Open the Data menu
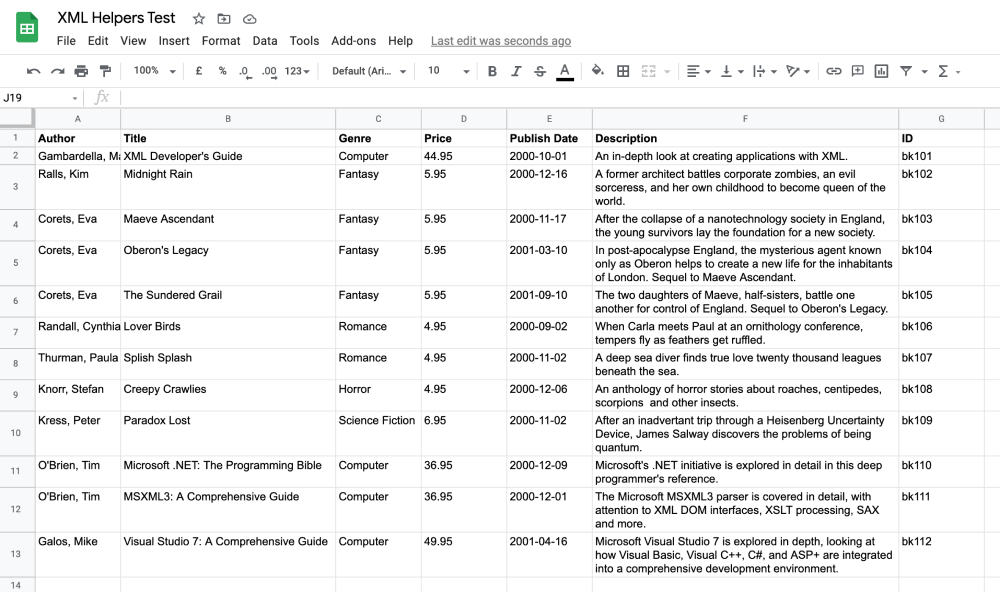Image resolution: width=1000 pixels, height=592 pixels. pyautogui.click(x=267, y=41)
